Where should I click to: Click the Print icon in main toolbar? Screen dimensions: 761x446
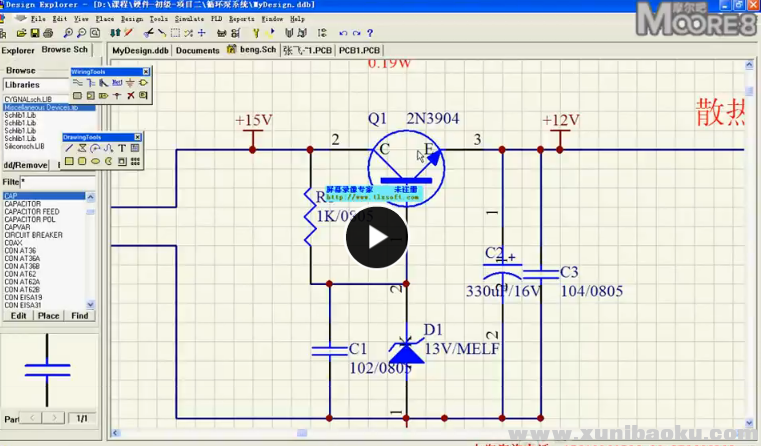(x=48, y=33)
